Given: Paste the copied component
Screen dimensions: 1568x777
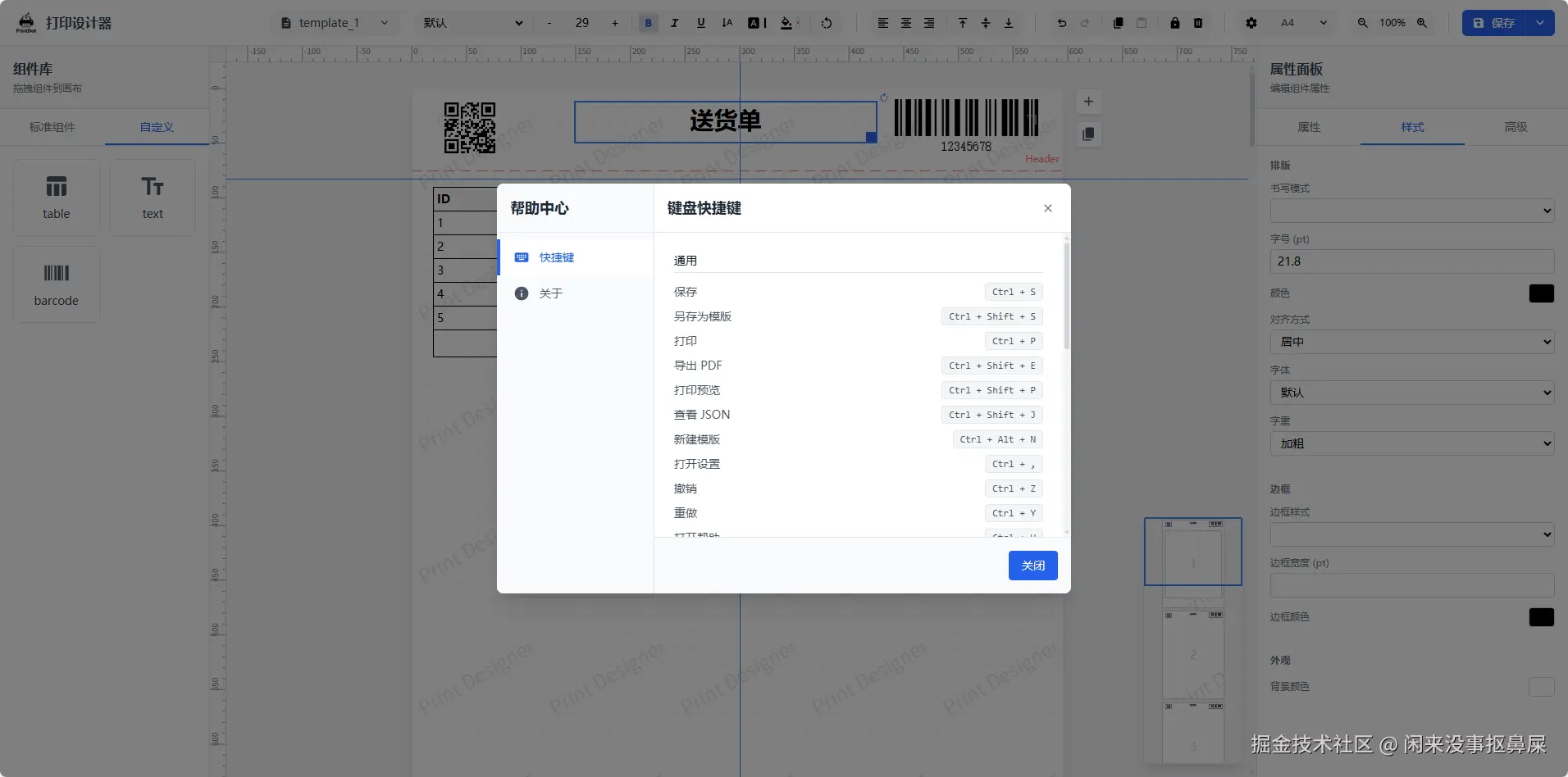Looking at the screenshot, I should point(1142,23).
